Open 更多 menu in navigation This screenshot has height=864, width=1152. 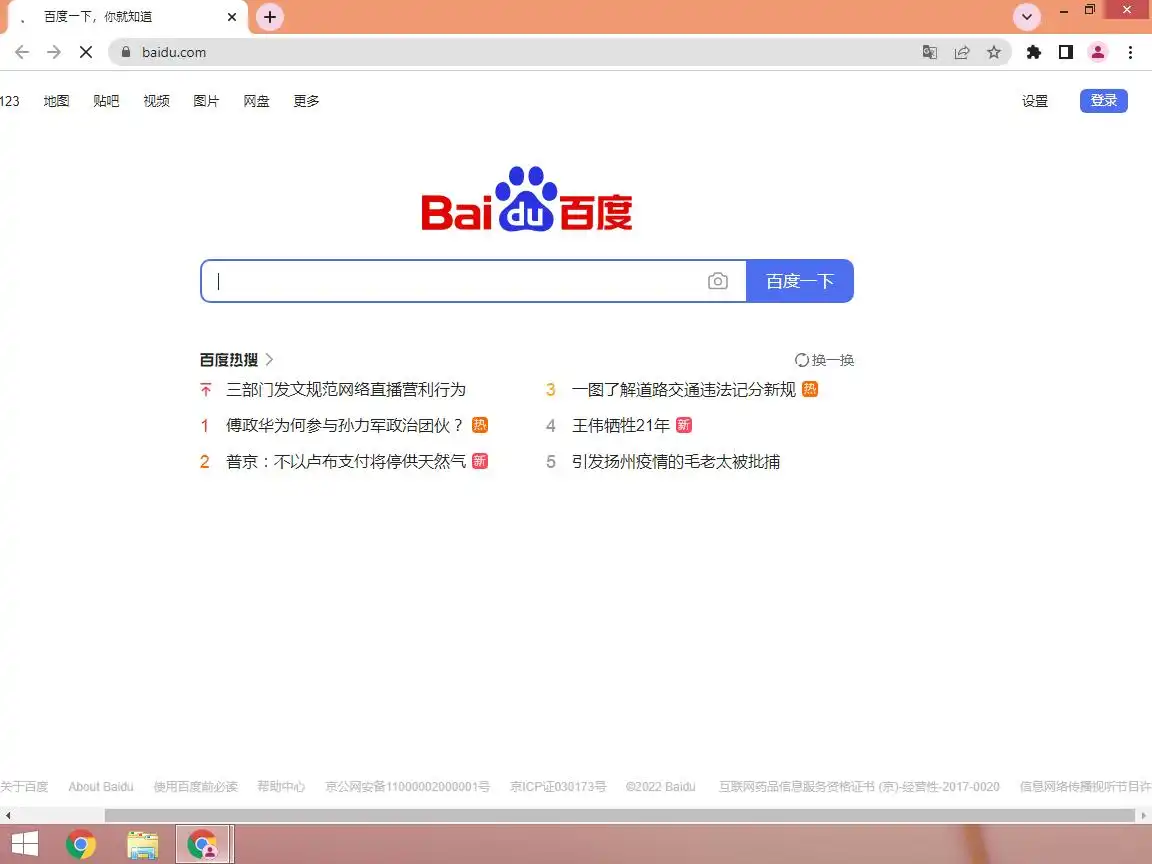pos(306,101)
